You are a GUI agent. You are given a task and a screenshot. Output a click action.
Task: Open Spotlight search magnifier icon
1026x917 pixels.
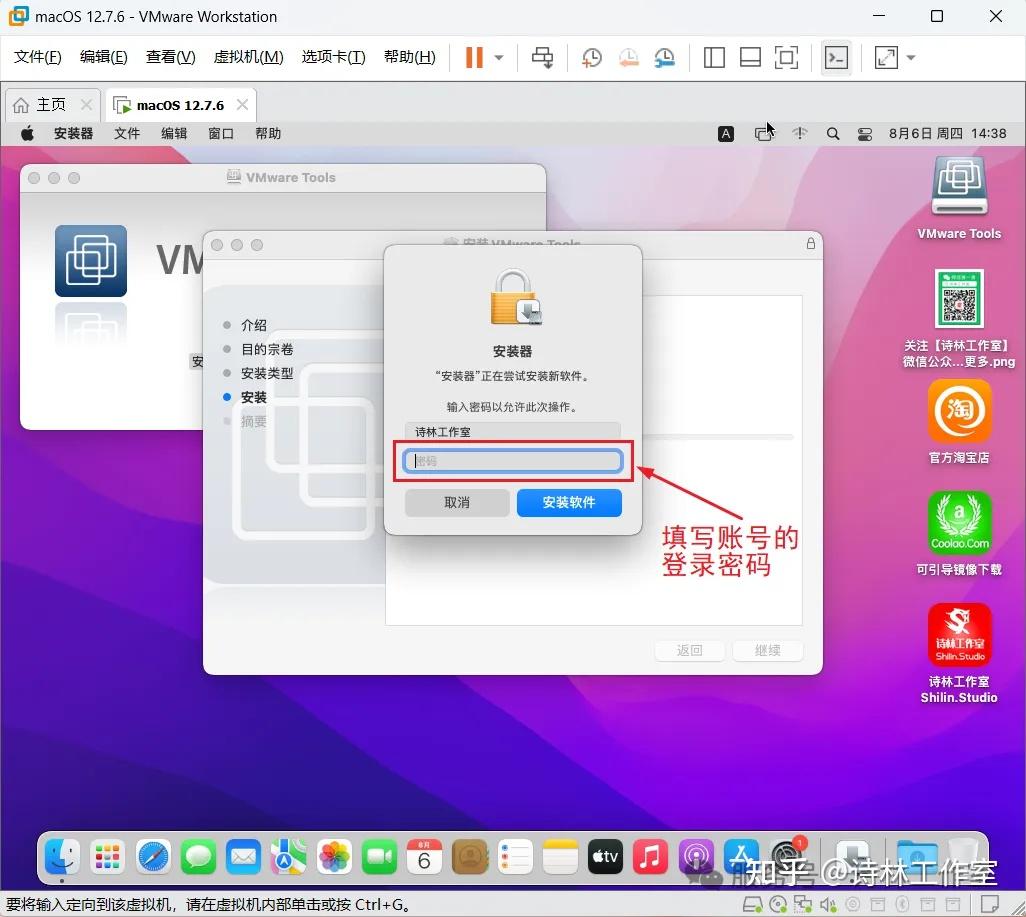coord(832,134)
